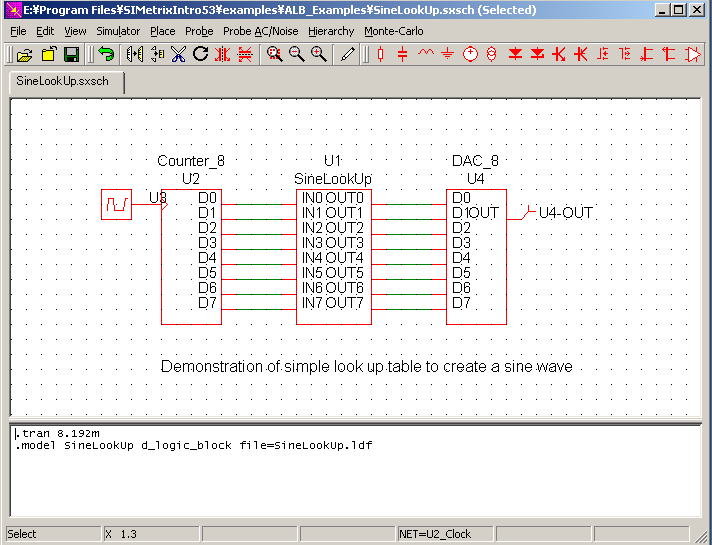Place a P-channel JFET from the toolbar

coord(669,54)
